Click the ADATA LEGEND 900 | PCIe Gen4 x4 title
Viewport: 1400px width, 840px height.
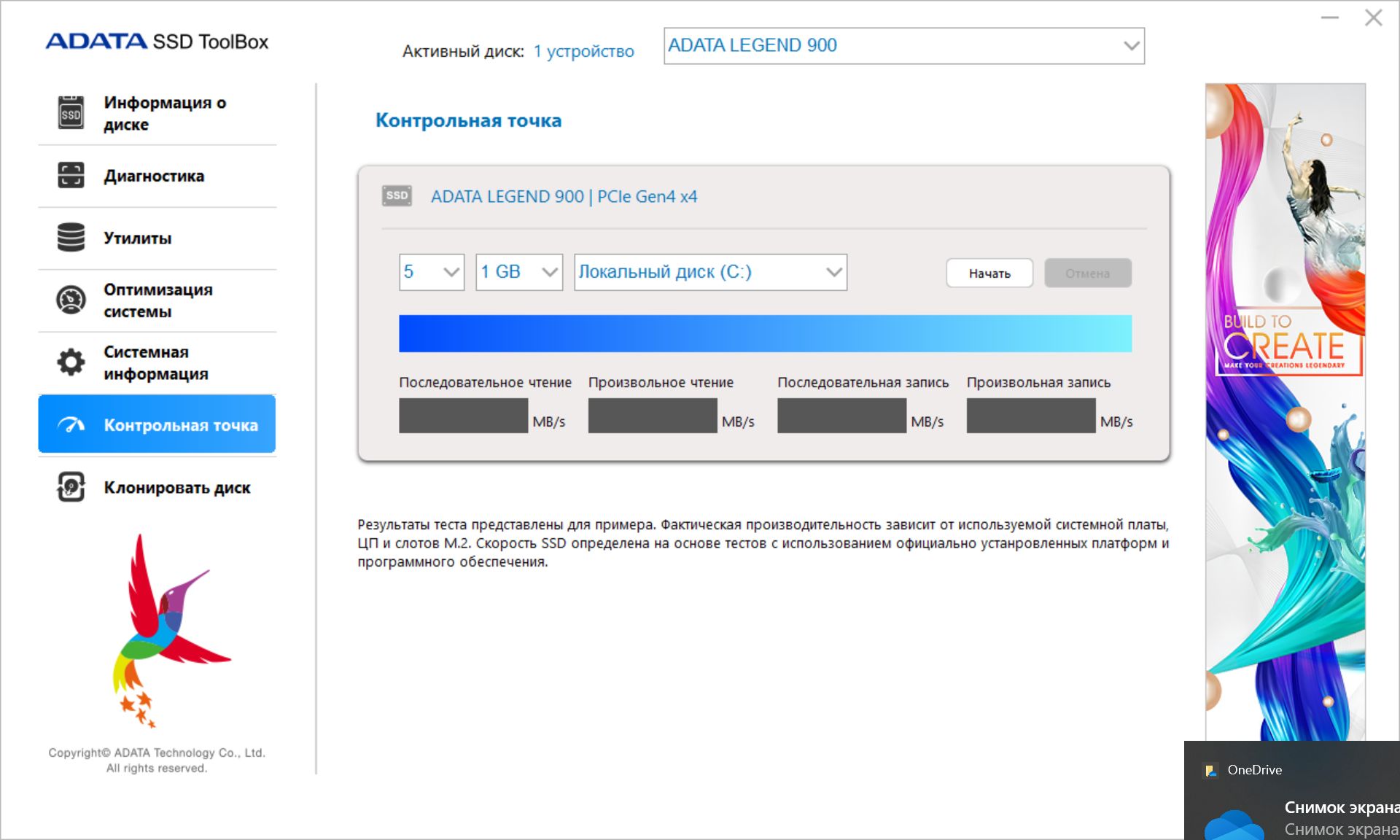point(564,196)
